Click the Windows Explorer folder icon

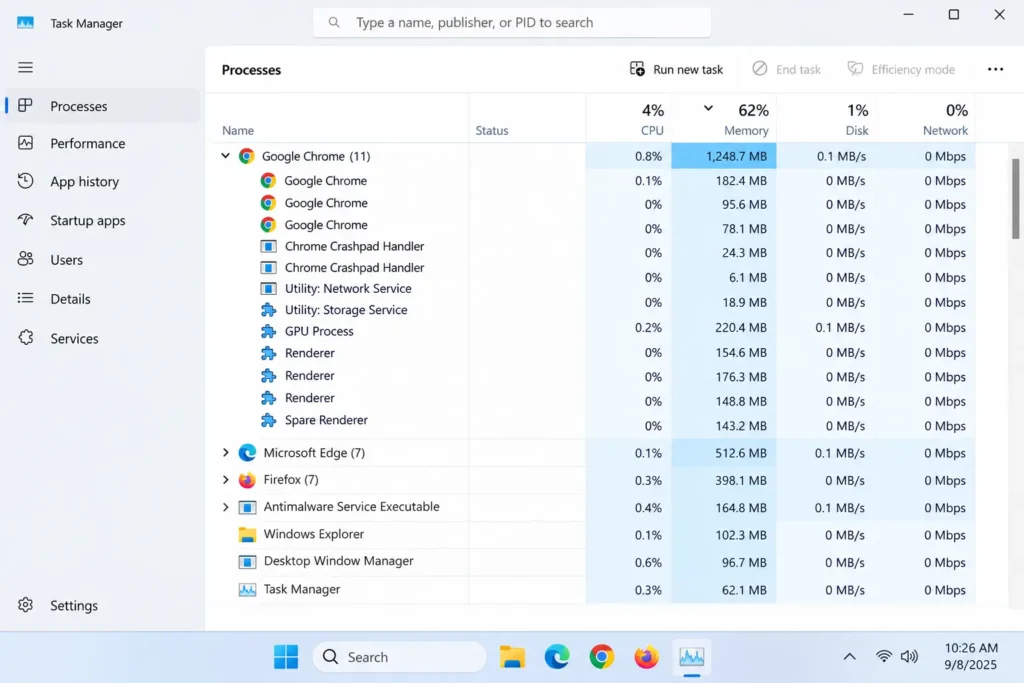coord(247,534)
